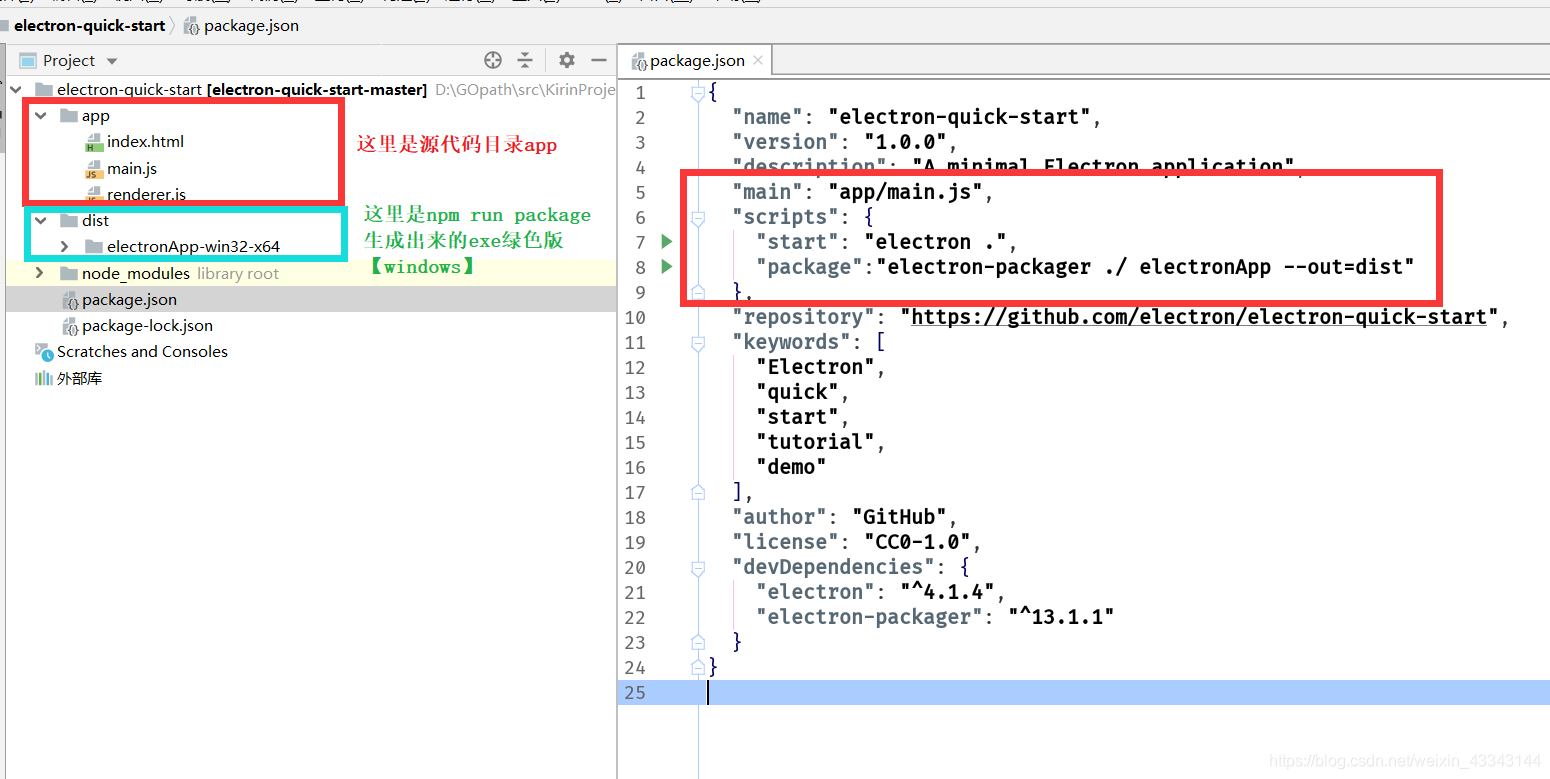Fold the keywords array on line 11
The image size is (1550, 779).
click(x=698, y=342)
